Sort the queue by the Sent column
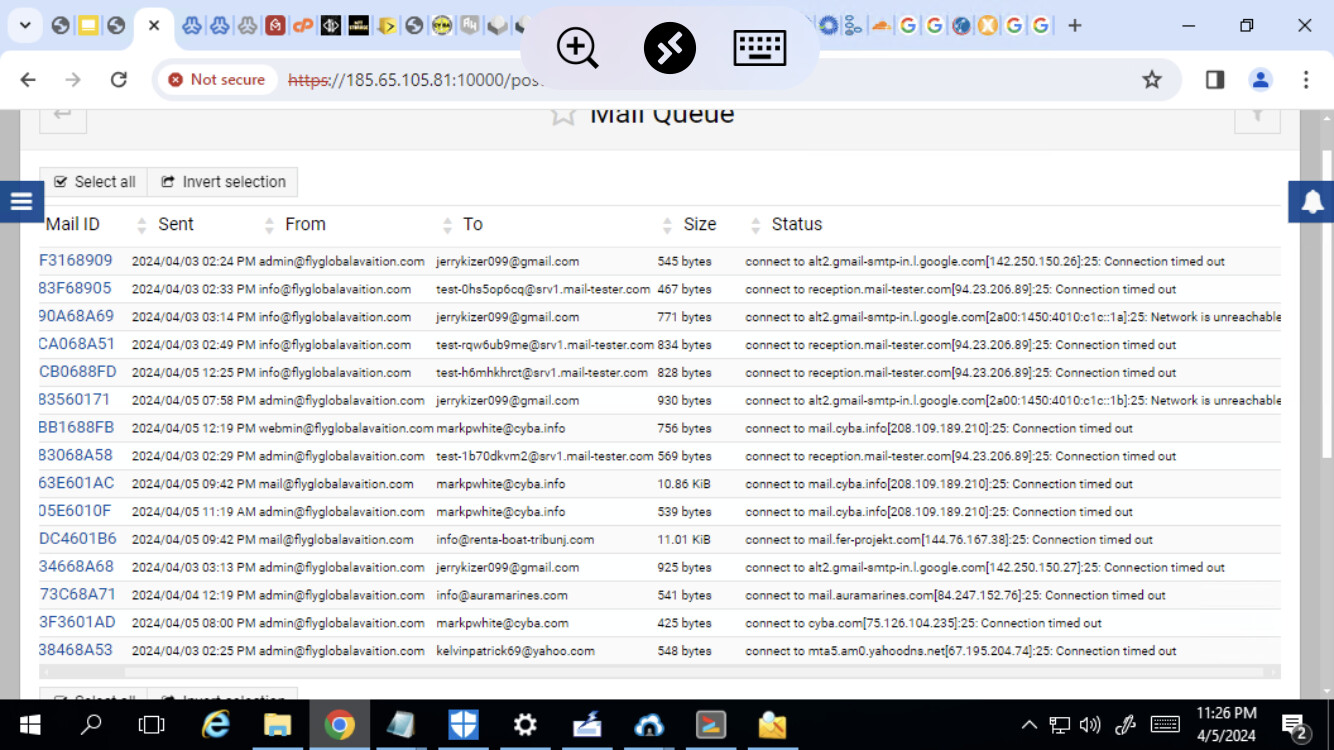 (x=175, y=225)
